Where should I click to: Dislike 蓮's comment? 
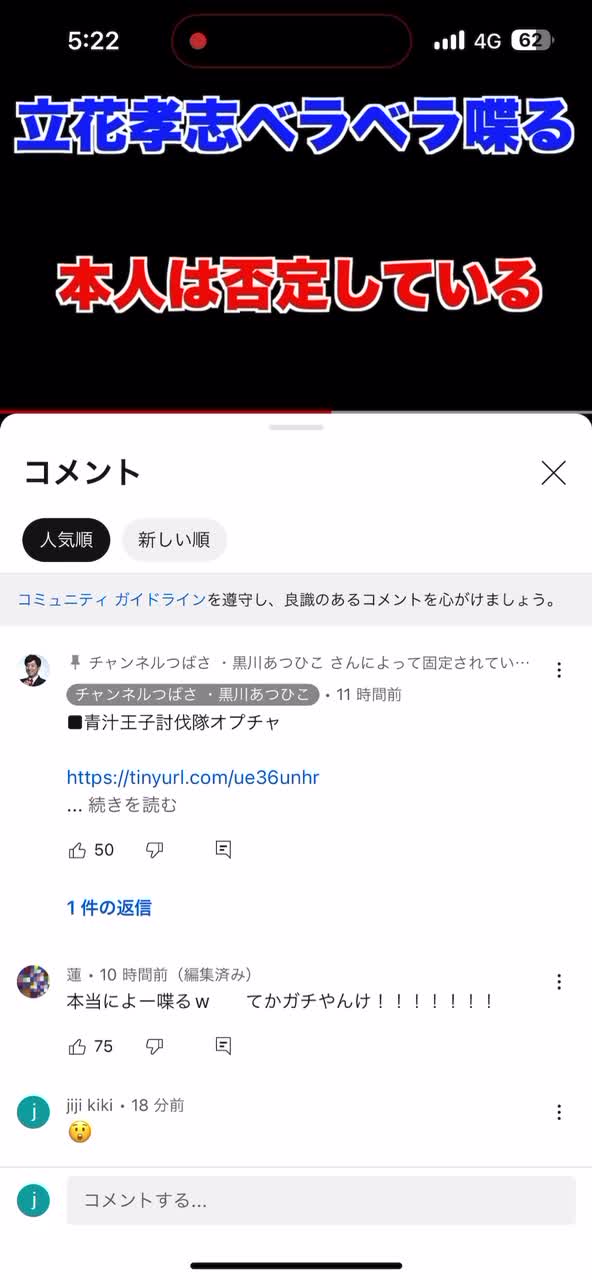155,1046
